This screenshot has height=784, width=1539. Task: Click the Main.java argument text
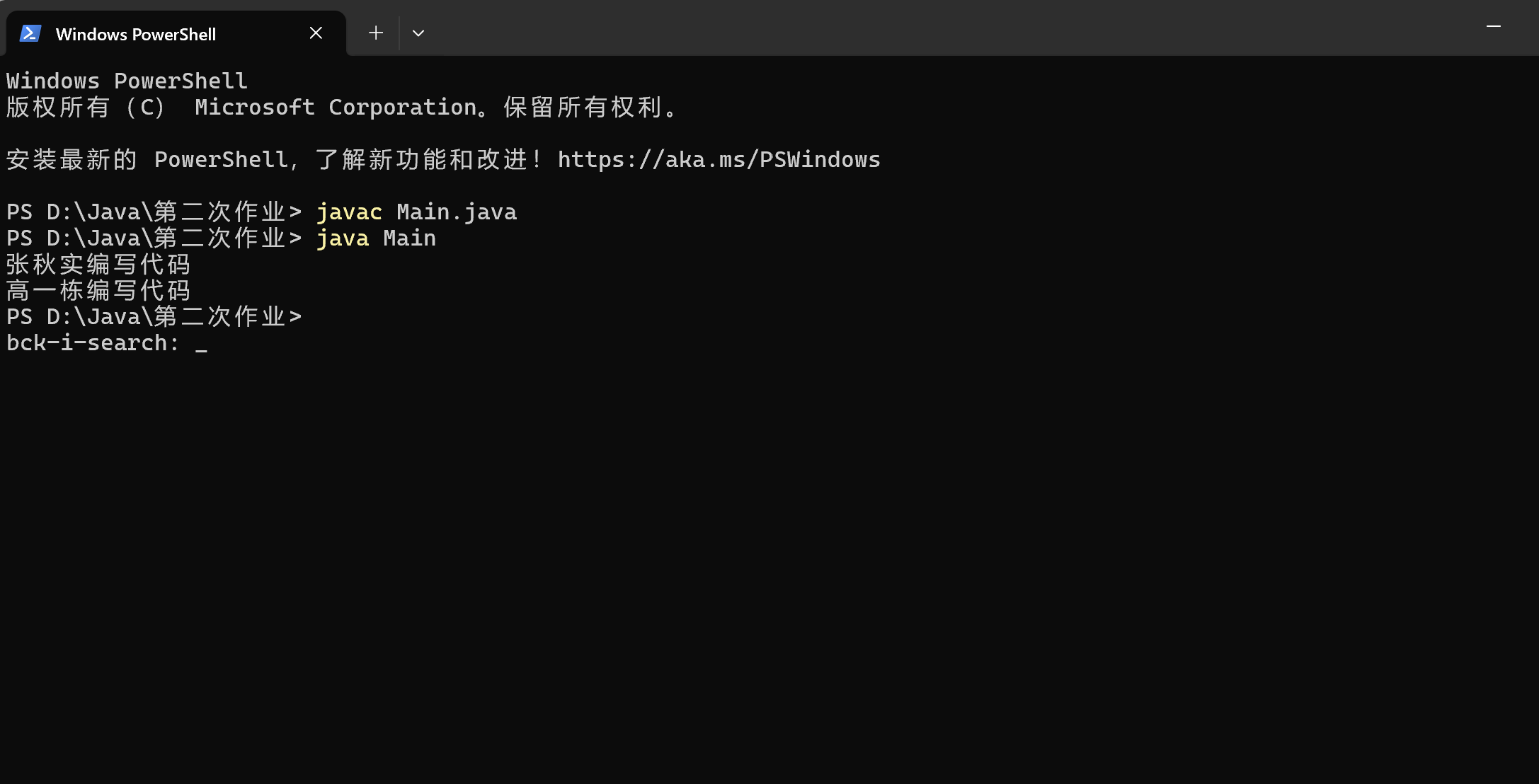(x=457, y=212)
